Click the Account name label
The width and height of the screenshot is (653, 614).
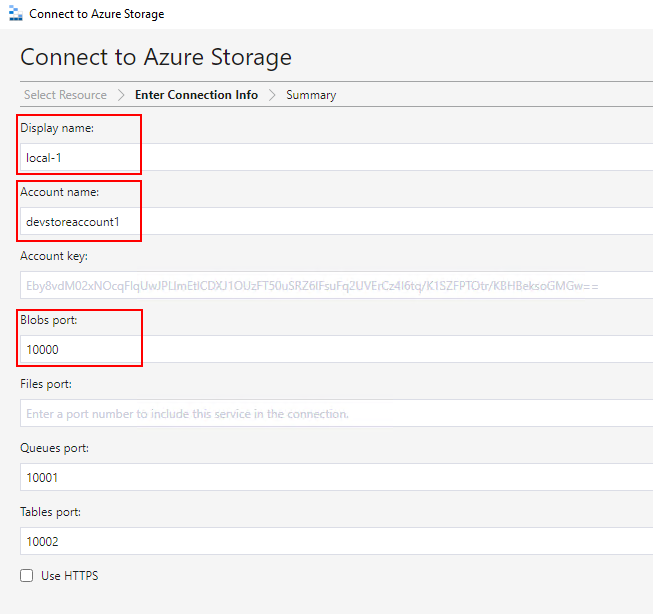tap(60, 192)
